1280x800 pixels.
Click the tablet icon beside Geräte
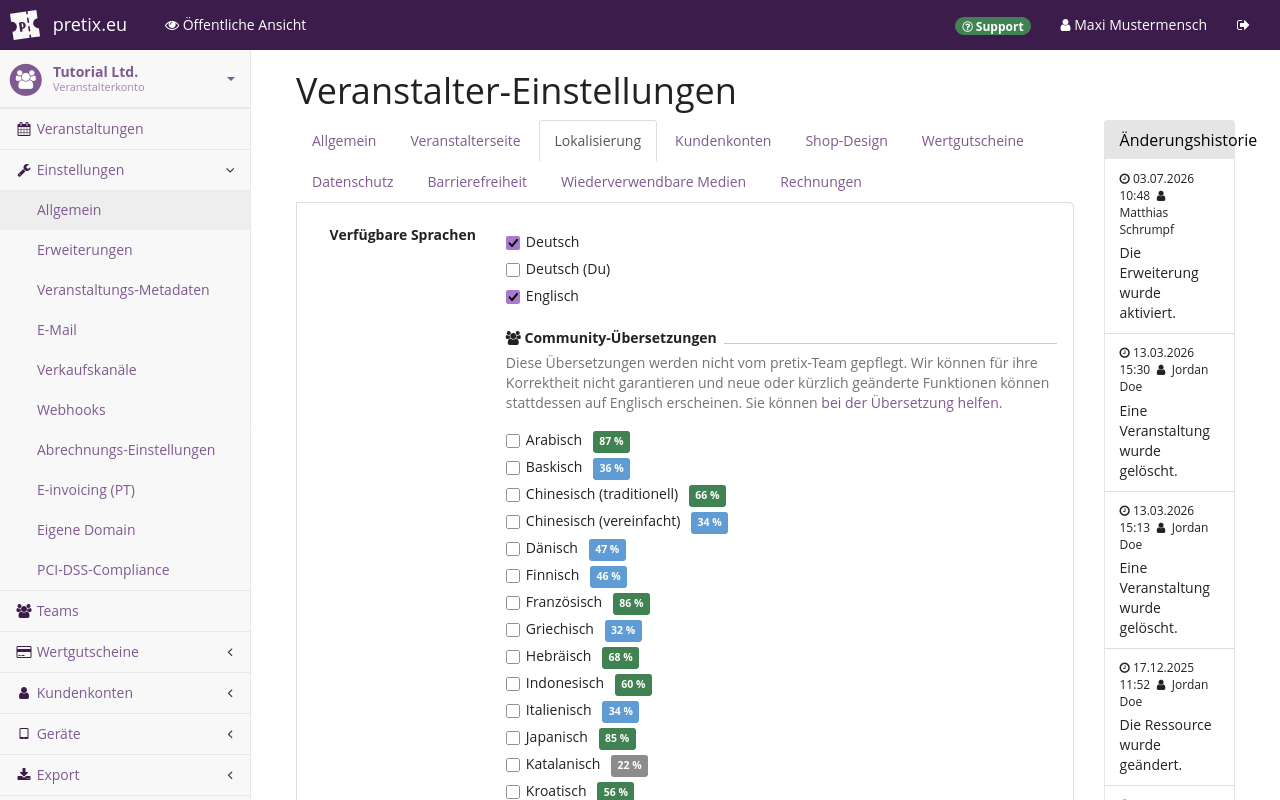[24, 734]
